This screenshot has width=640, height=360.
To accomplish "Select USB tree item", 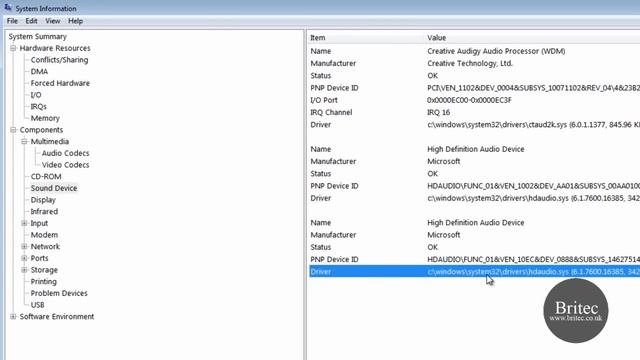I will (x=37, y=305).
